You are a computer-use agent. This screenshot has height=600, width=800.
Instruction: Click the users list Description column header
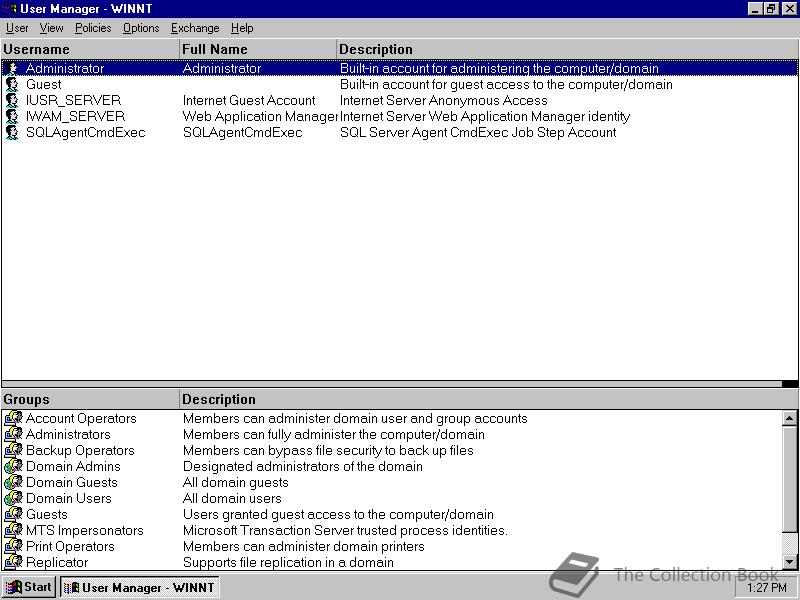pyautogui.click(x=567, y=49)
